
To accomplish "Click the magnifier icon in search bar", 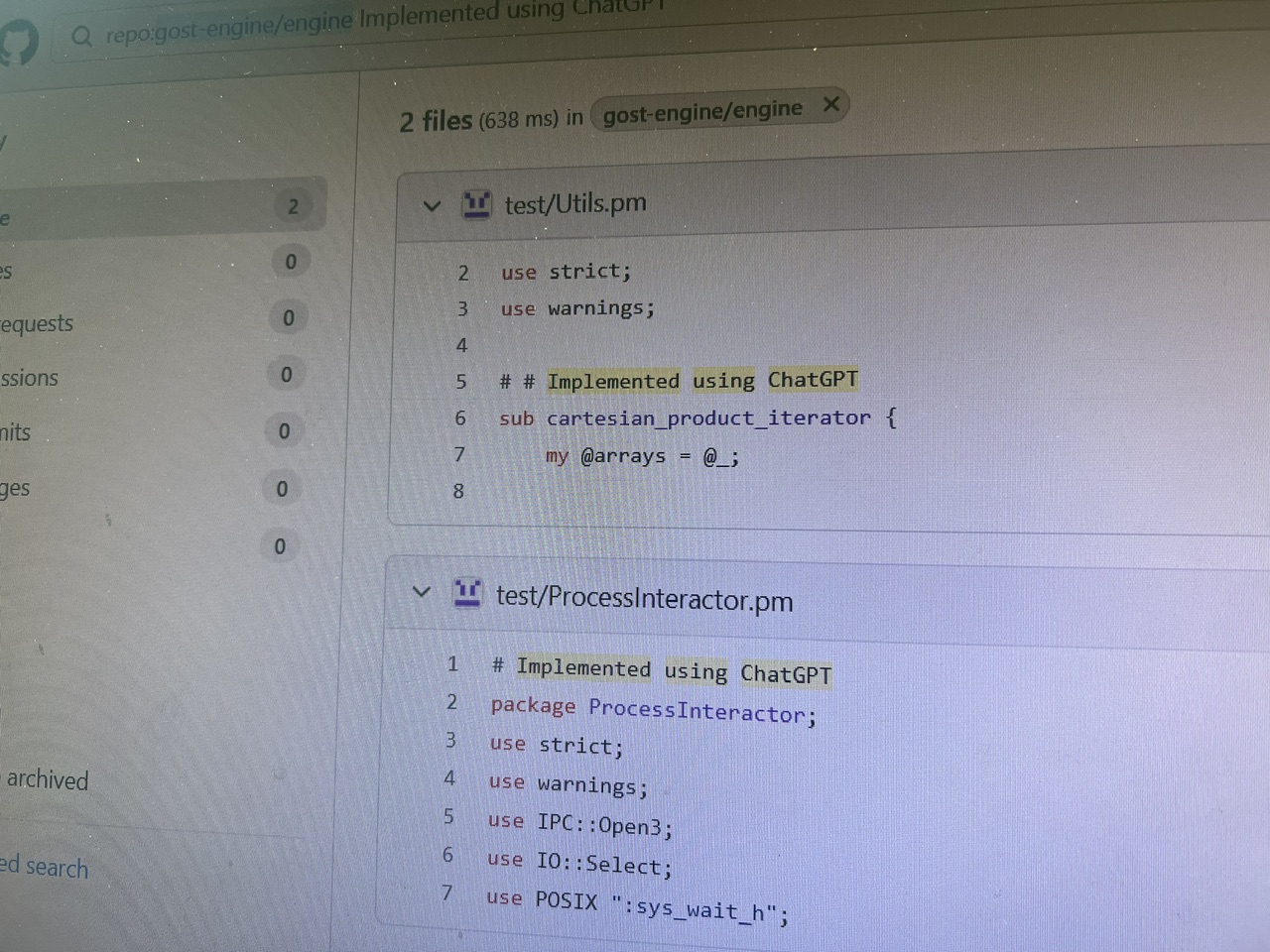I will point(81,37).
